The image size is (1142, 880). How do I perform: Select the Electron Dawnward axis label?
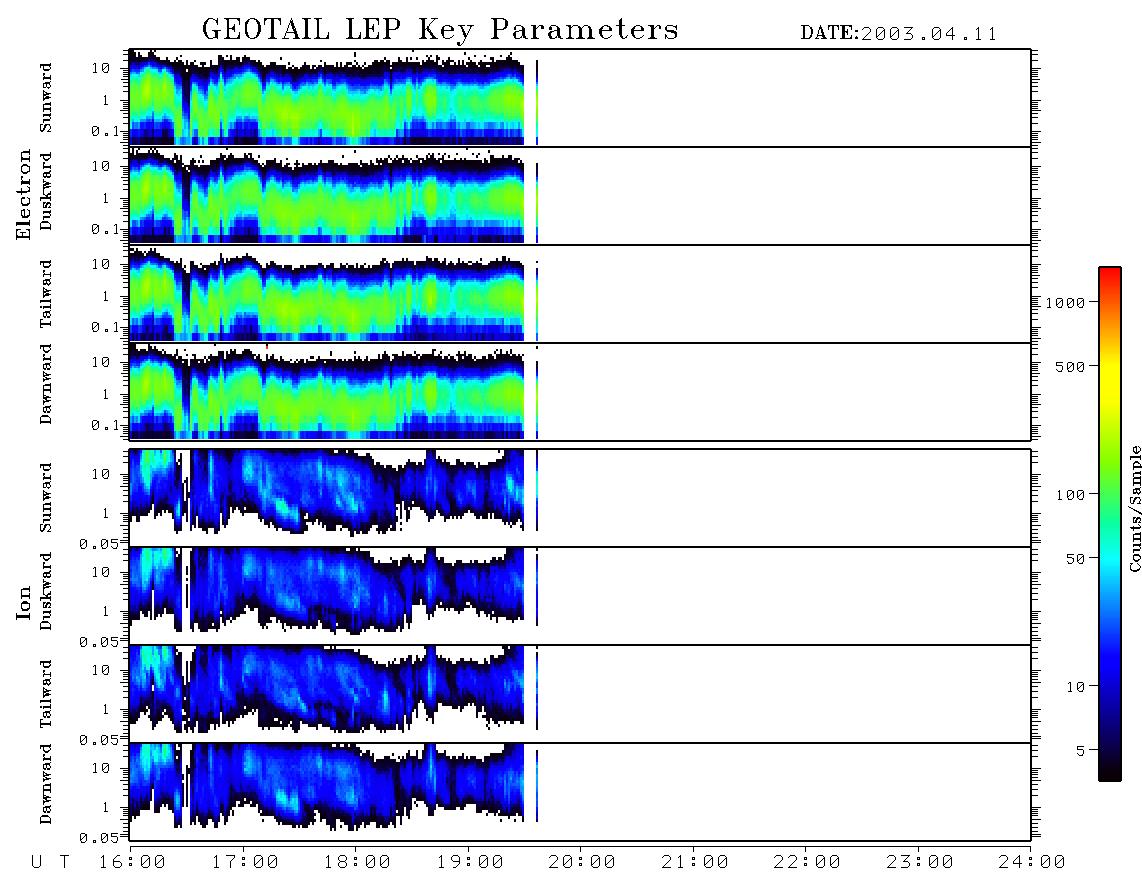[46, 385]
